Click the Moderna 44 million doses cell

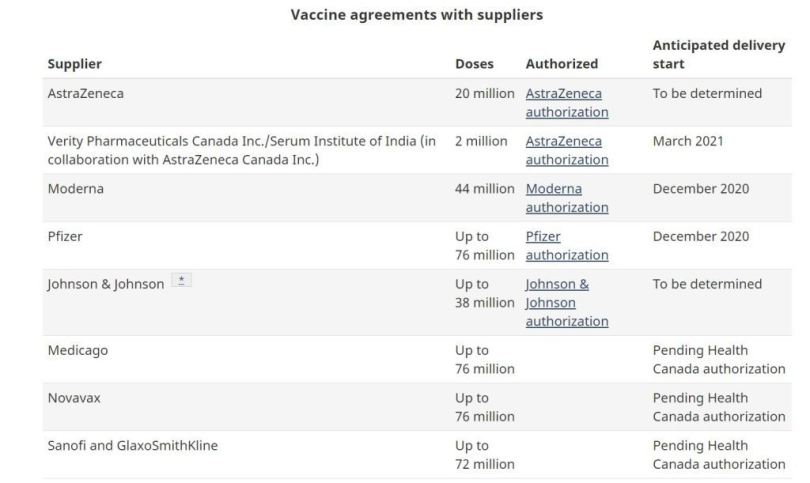484,189
